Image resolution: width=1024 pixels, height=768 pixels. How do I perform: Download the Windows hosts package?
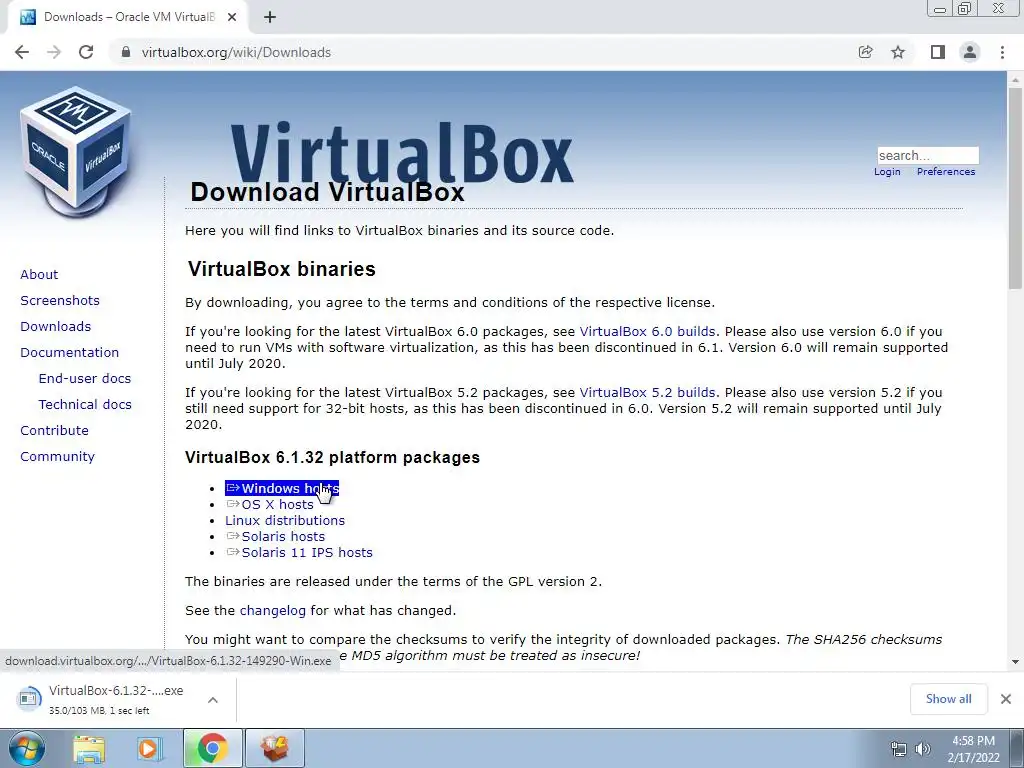pyautogui.click(x=282, y=488)
